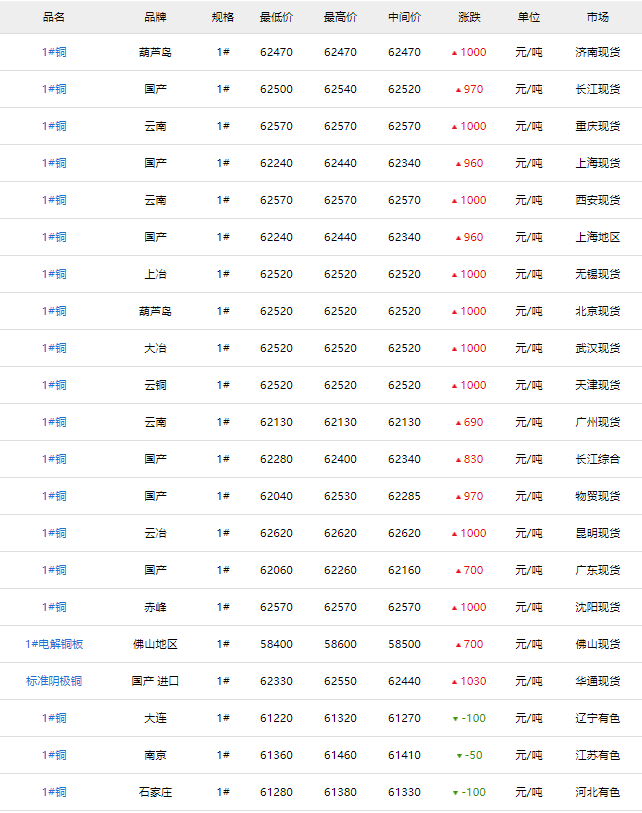Click the red up arrow in 长江现货 row

(458, 90)
